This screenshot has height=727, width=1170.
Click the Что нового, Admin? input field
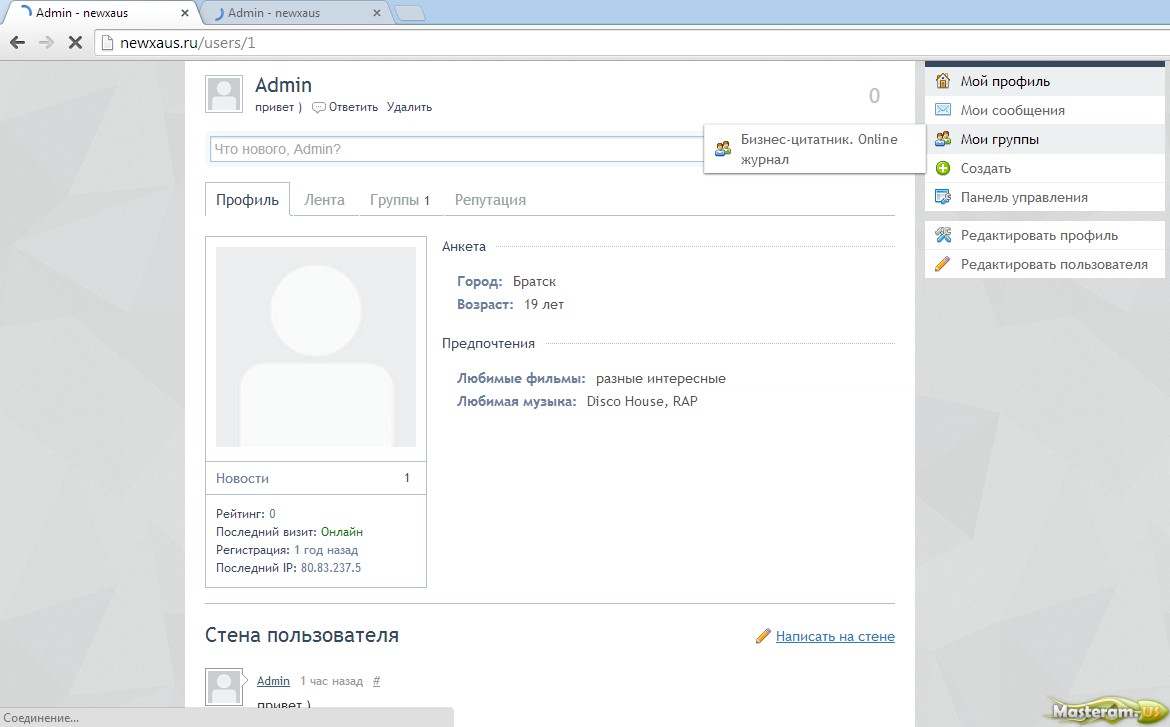point(455,149)
